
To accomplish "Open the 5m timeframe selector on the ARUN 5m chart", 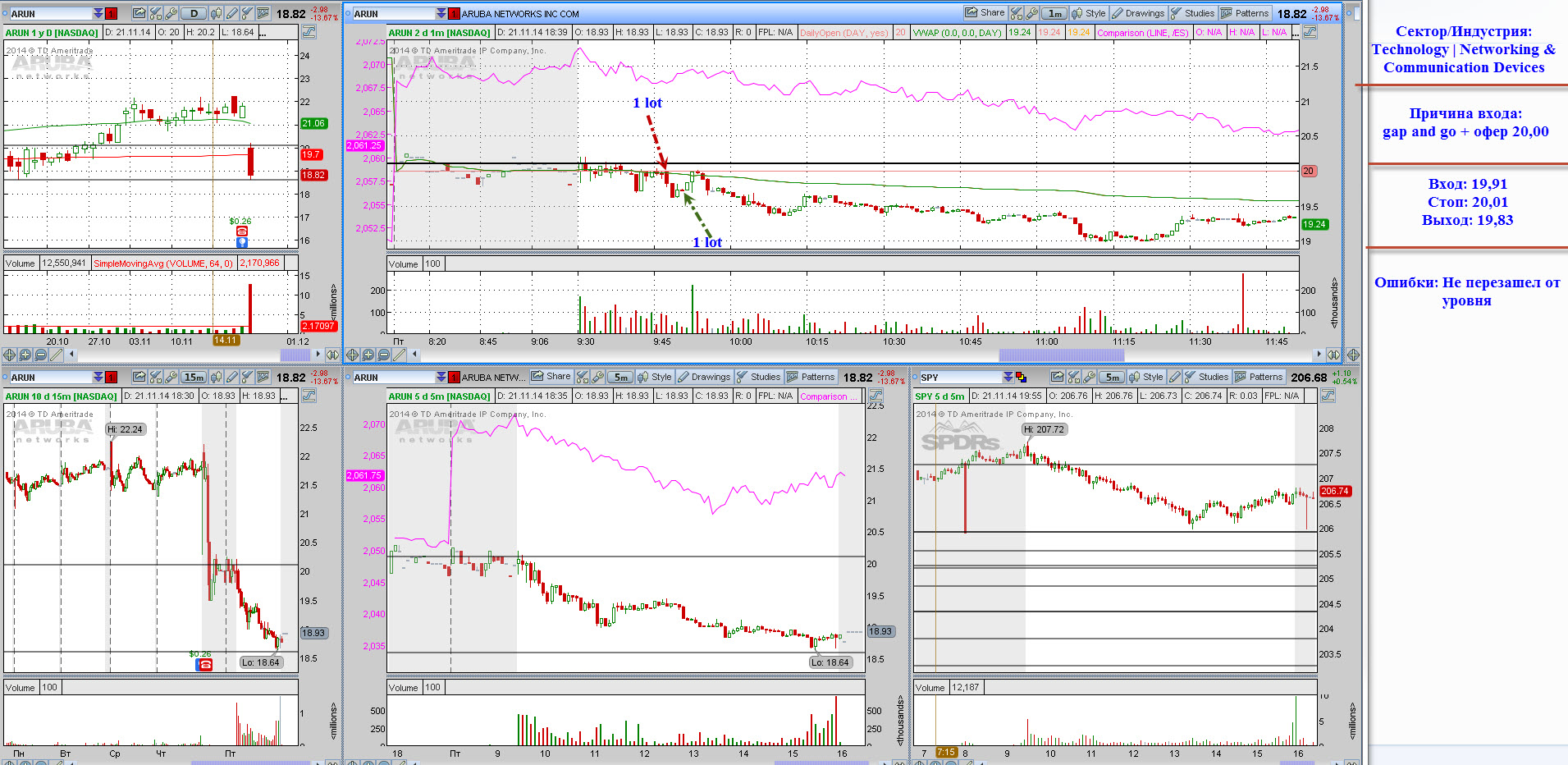I will pyautogui.click(x=621, y=377).
